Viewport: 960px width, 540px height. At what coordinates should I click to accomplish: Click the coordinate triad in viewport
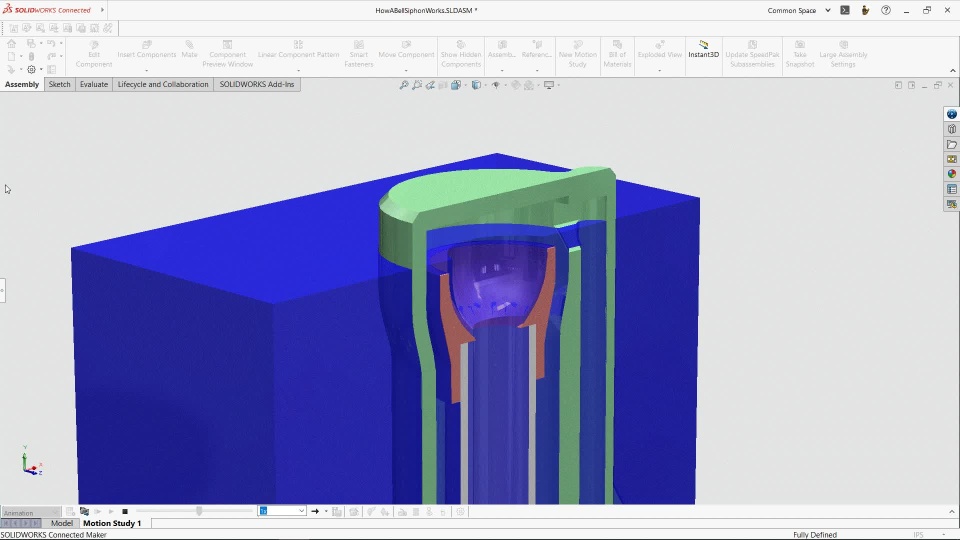click(31, 461)
